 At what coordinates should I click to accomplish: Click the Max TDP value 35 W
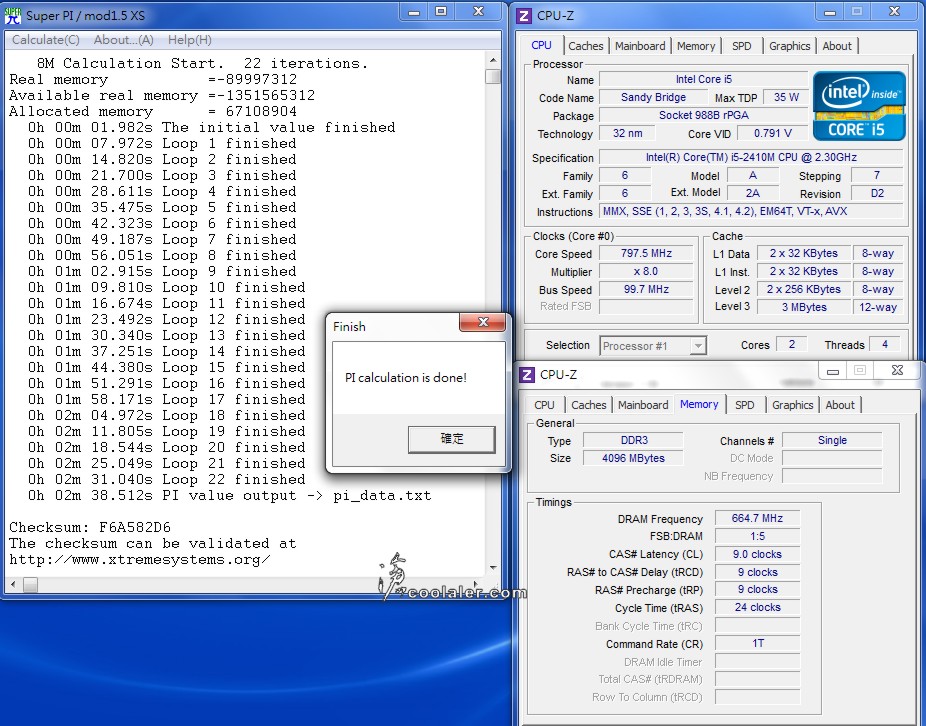click(x=786, y=97)
